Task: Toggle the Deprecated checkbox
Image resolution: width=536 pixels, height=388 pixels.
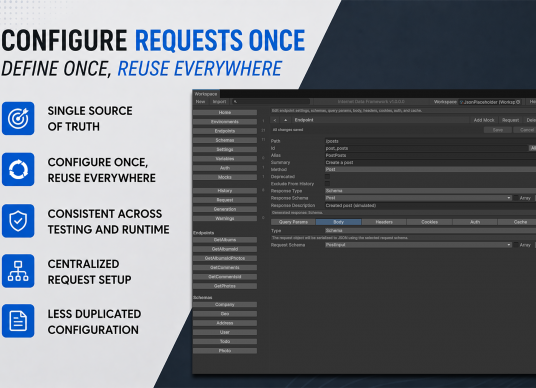Action: (x=327, y=177)
